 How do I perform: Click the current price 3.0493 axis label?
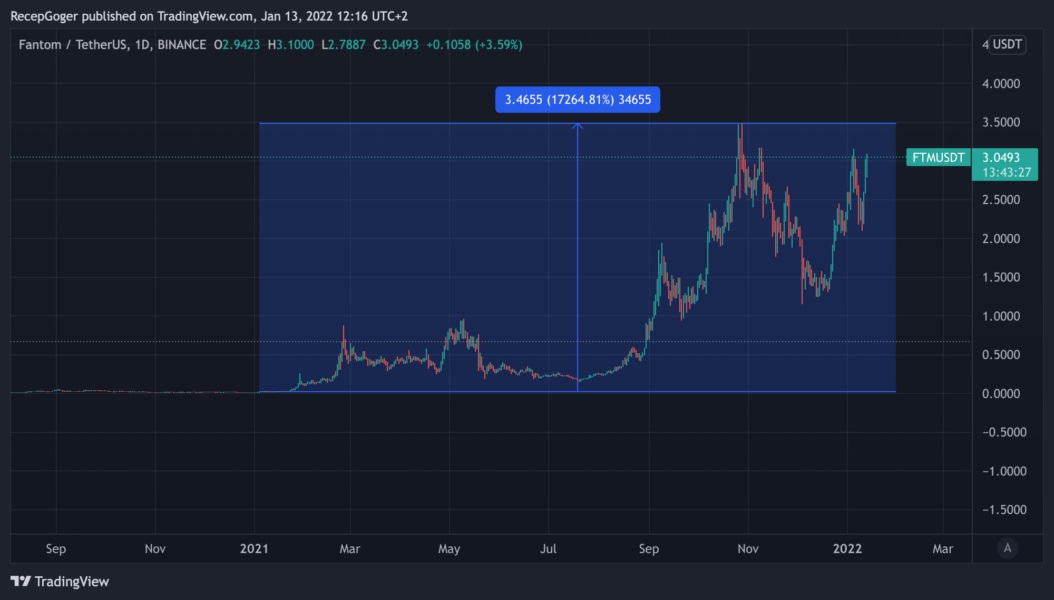coord(1001,157)
